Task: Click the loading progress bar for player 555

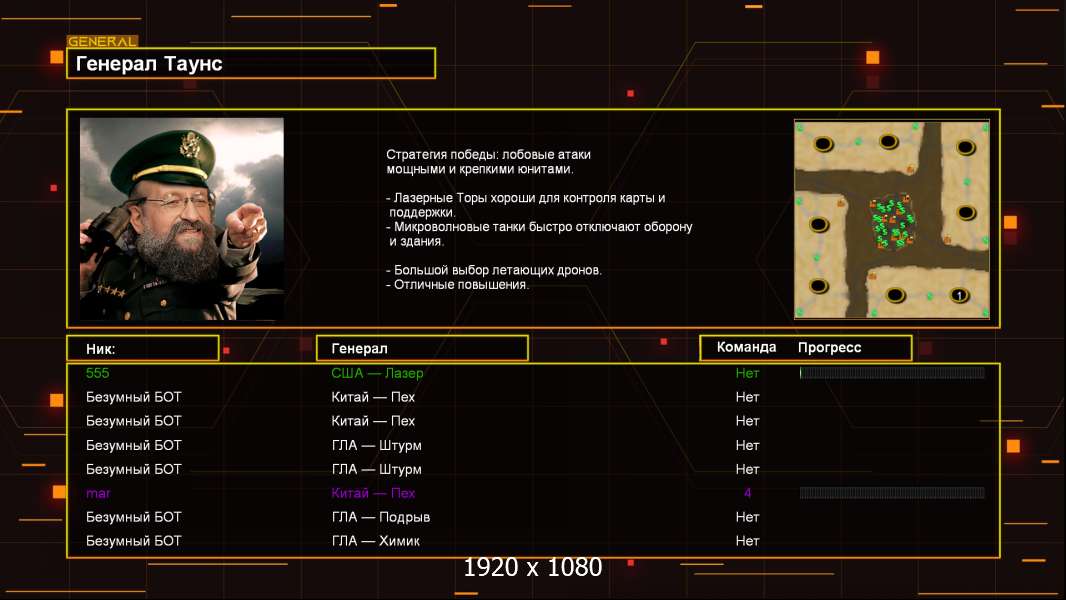Action: tap(892, 373)
